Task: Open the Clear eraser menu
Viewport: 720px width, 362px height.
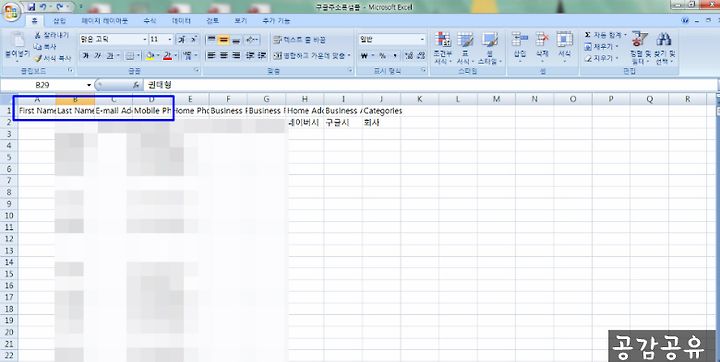Action: coord(601,58)
